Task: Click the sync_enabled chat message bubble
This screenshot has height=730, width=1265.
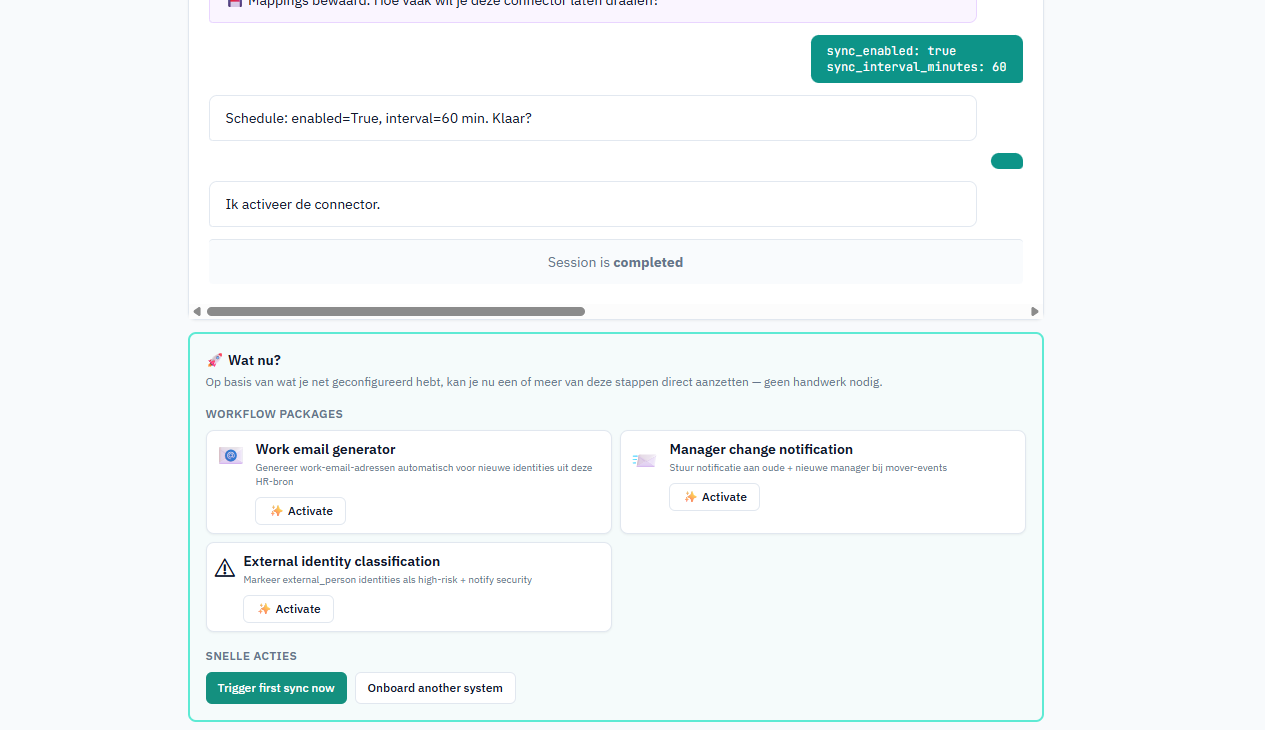Action: [917, 59]
